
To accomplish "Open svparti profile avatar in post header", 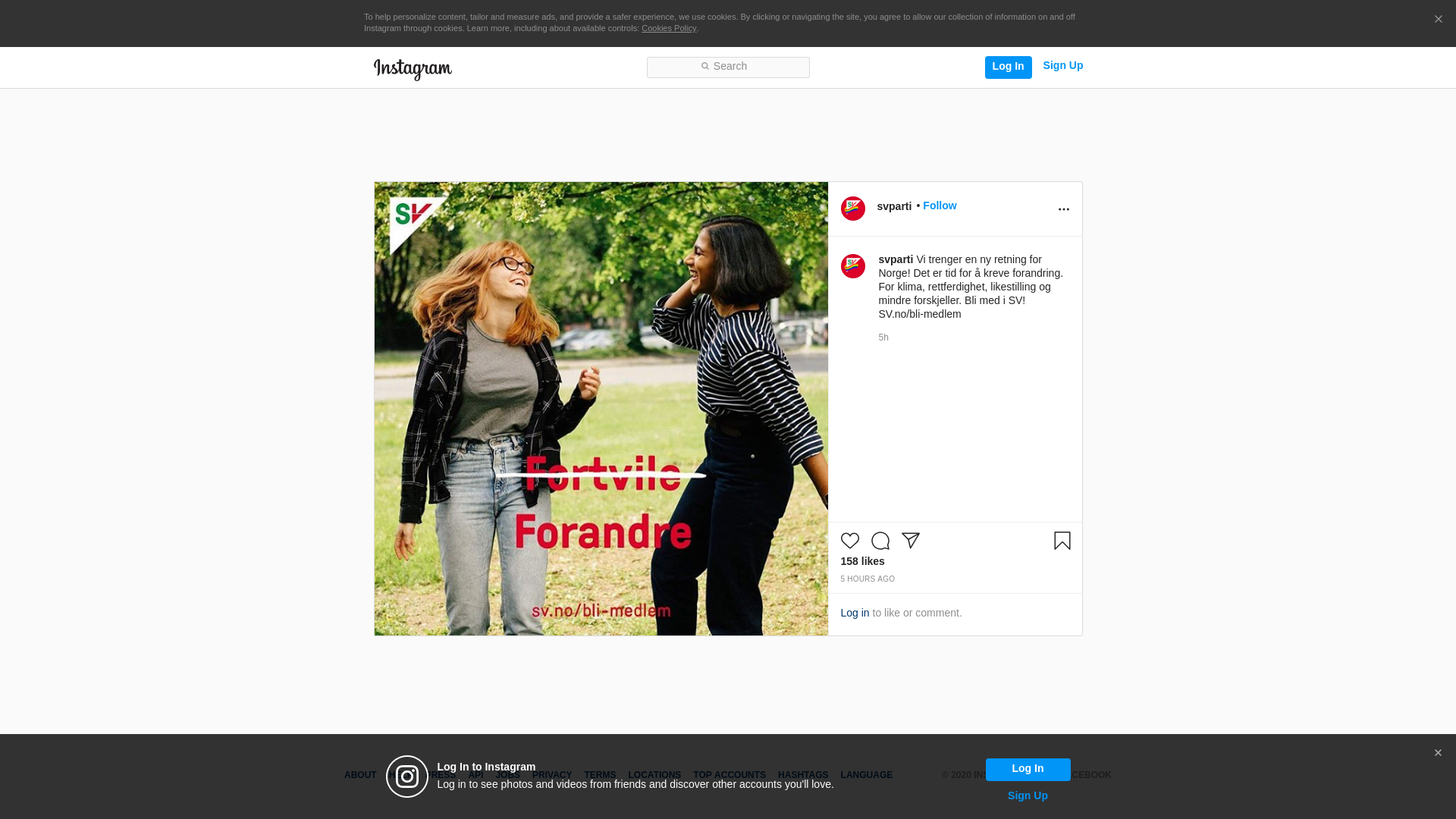I will (853, 209).
